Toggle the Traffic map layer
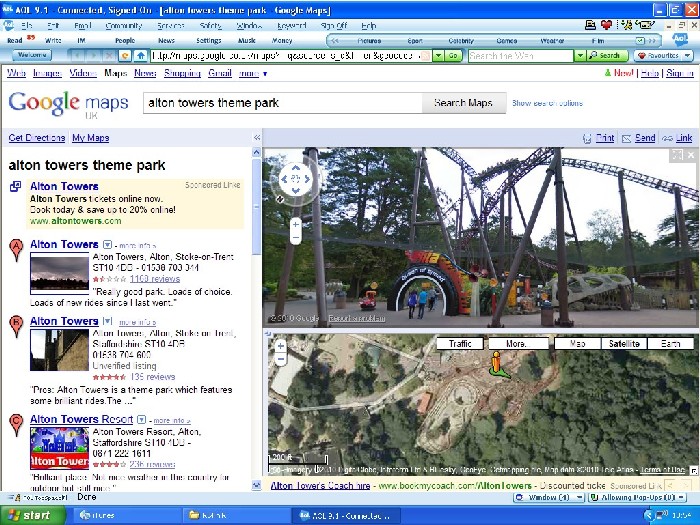The width and height of the screenshot is (700, 525). [460, 343]
